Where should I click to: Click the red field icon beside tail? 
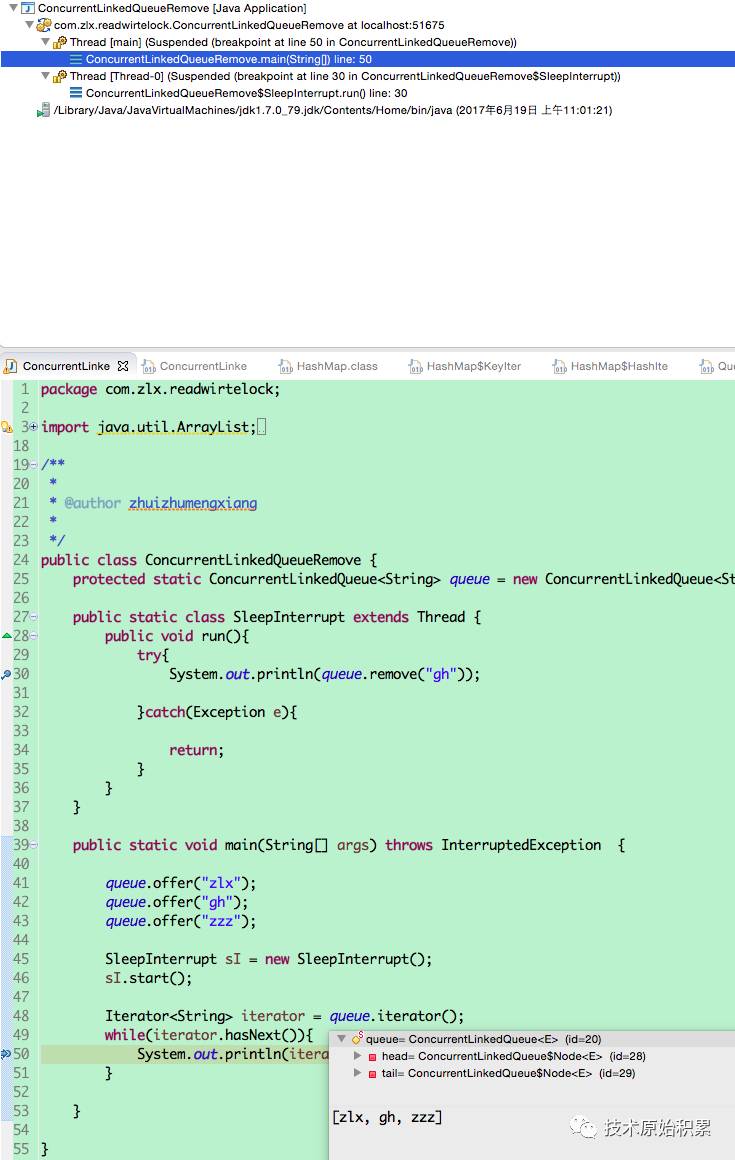tap(373, 1073)
